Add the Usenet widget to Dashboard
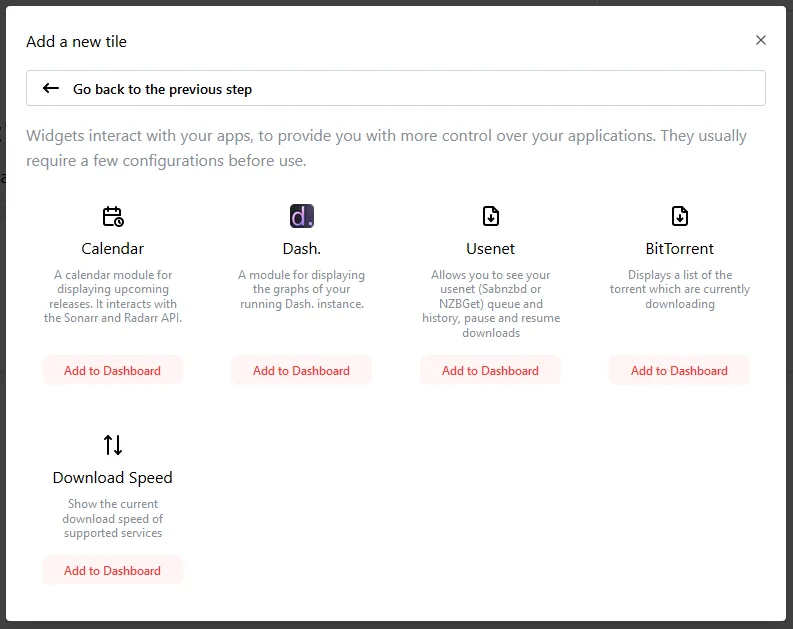This screenshot has height=629, width=793. coord(490,370)
